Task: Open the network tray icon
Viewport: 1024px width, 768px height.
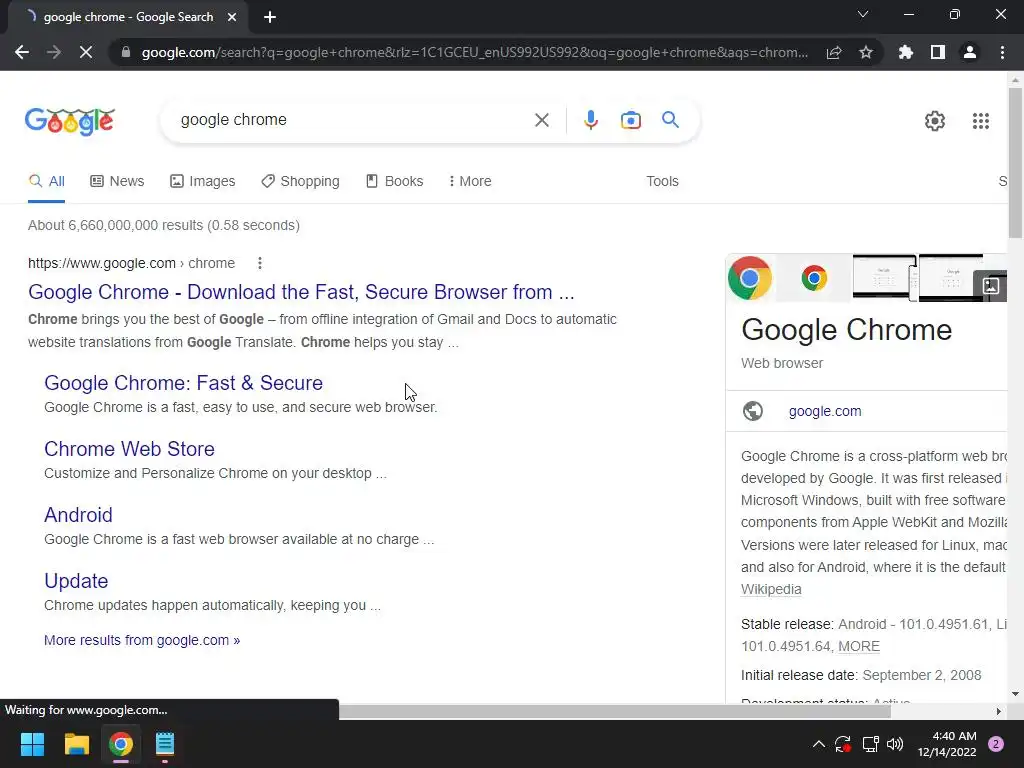Action: click(870, 744)
